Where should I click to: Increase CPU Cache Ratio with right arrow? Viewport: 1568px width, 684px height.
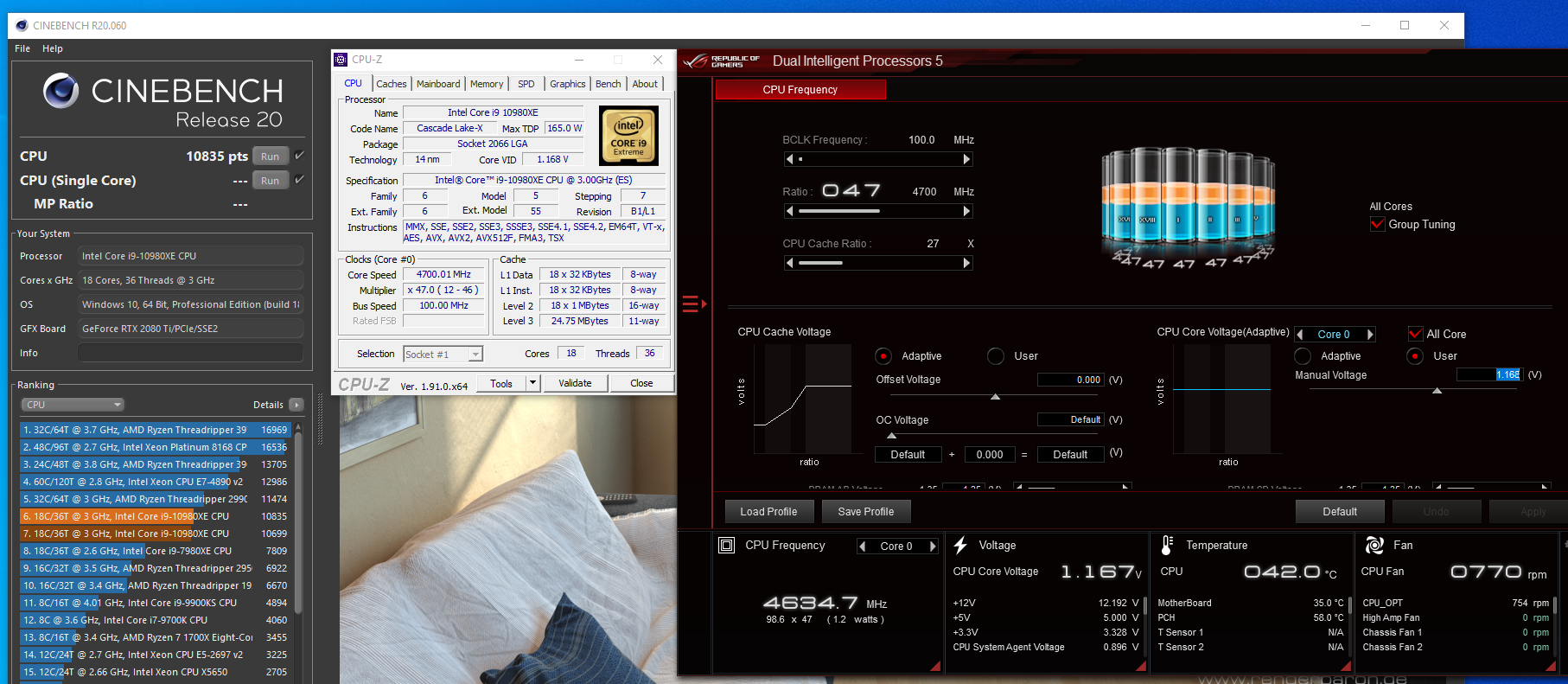coord(966,263)
